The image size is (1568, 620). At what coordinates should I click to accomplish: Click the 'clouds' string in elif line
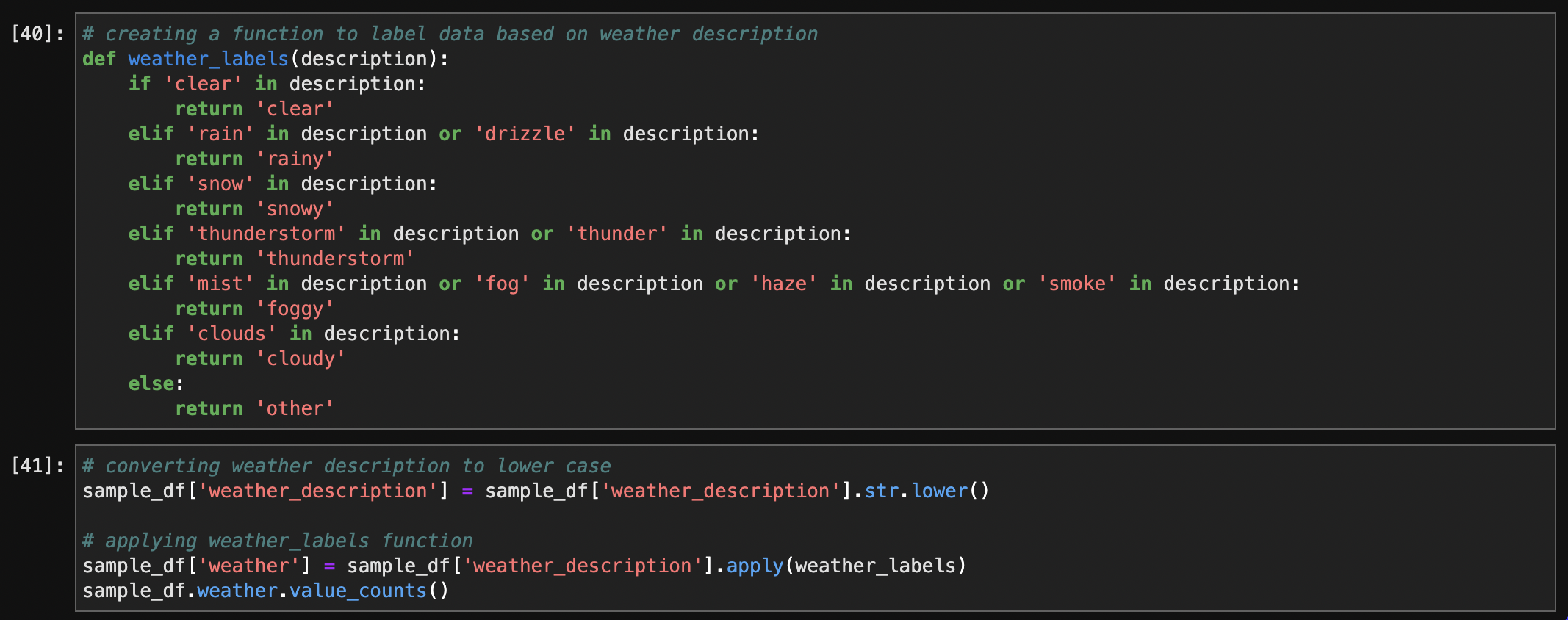coord(231,334)
